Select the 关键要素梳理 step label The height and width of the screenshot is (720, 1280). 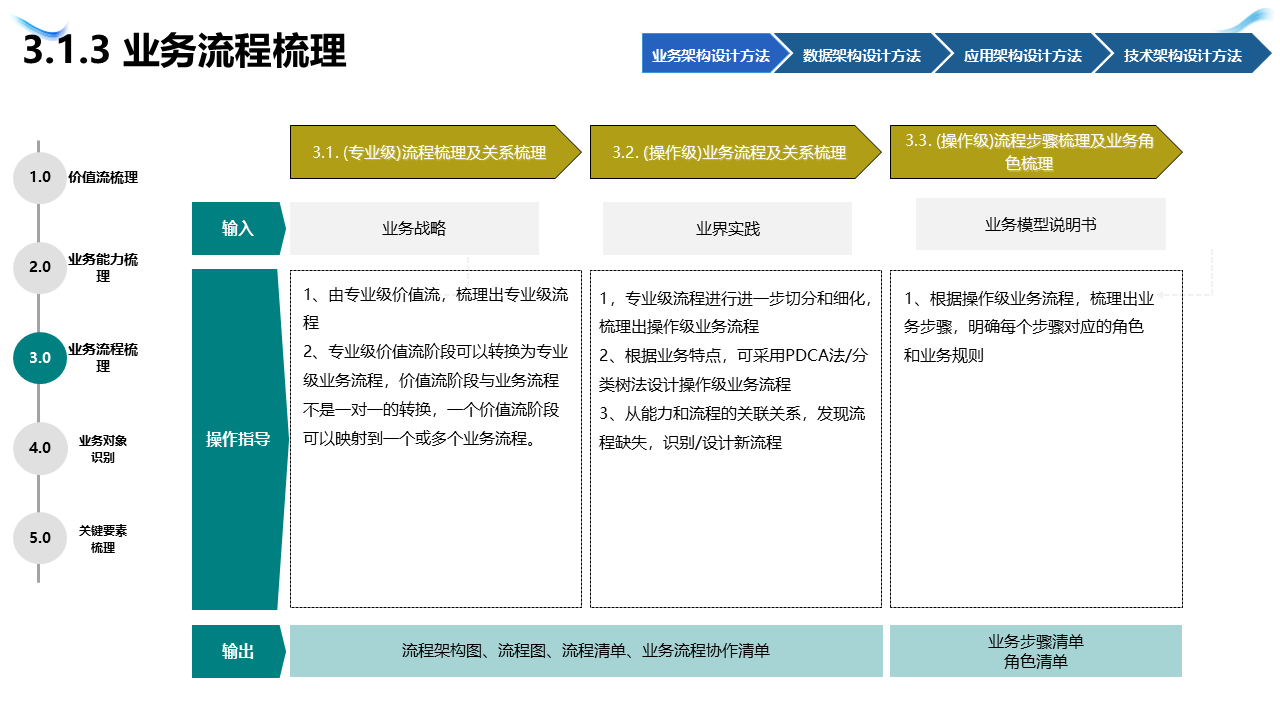click(x=103, y=539)
